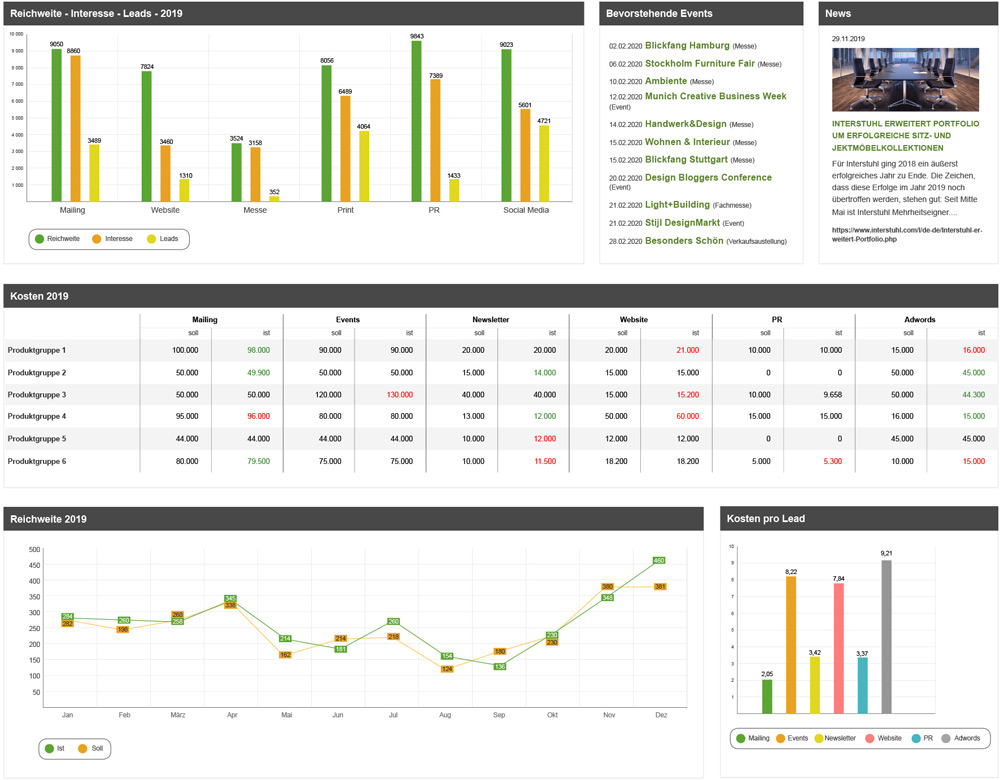
Task: Click the pink Website bar 7,84
Action: 839,648
